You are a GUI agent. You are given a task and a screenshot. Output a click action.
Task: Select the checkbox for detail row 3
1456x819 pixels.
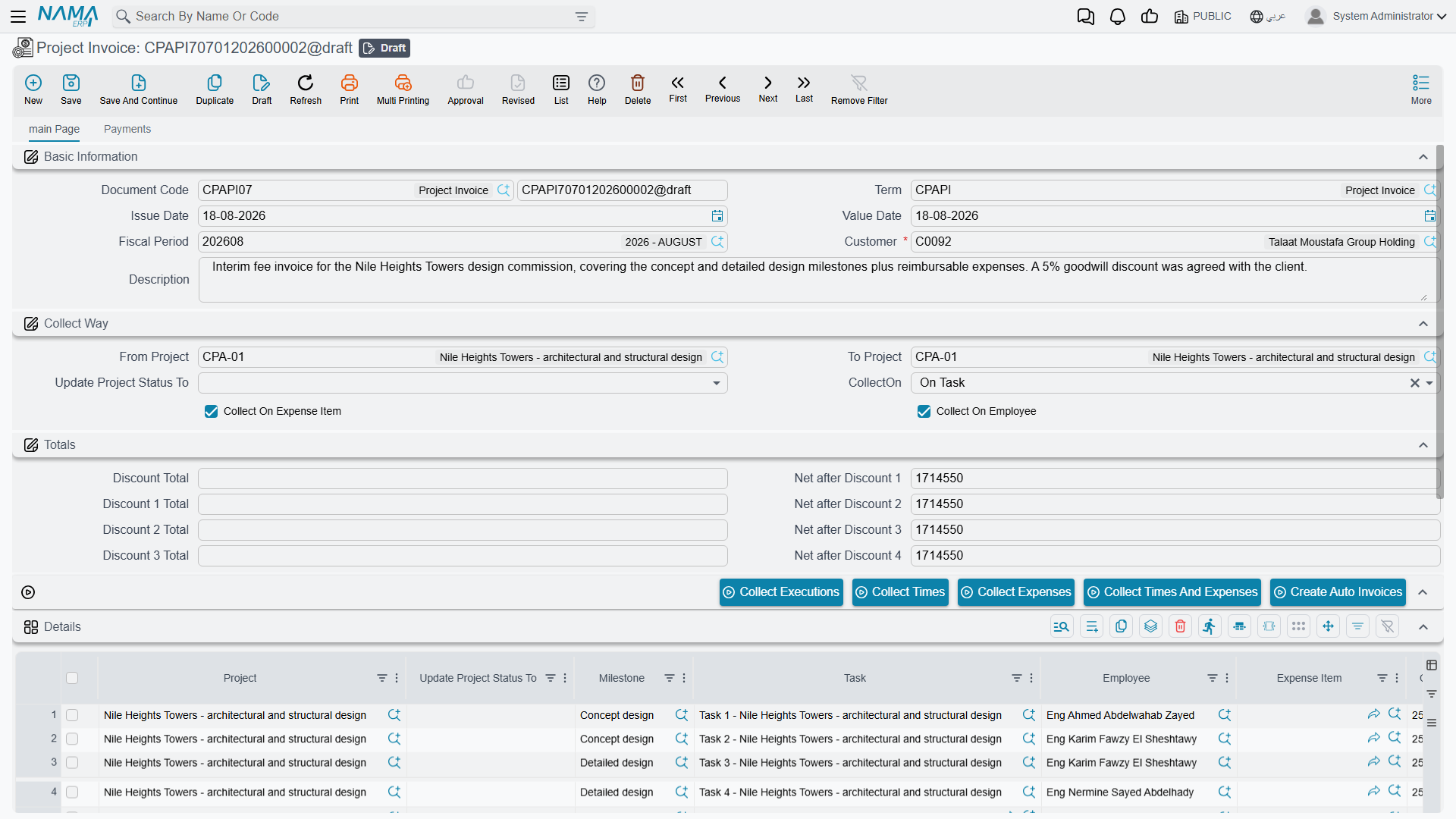click(72, 762)
